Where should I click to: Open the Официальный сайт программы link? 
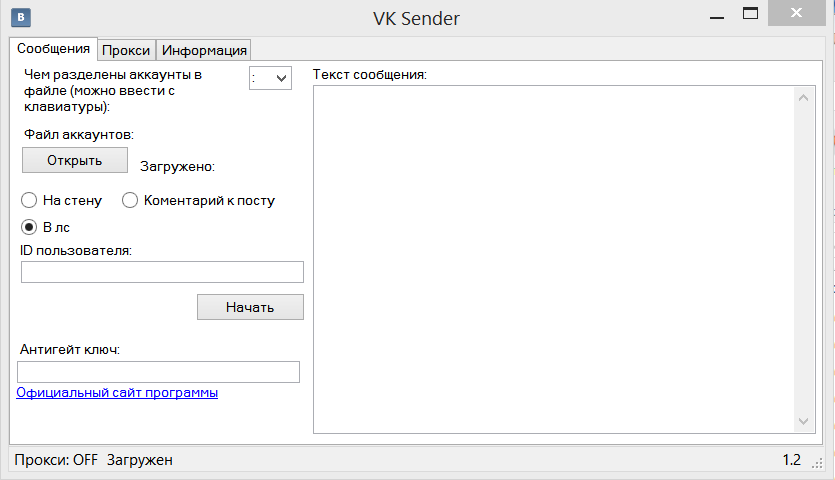point(117,393)
